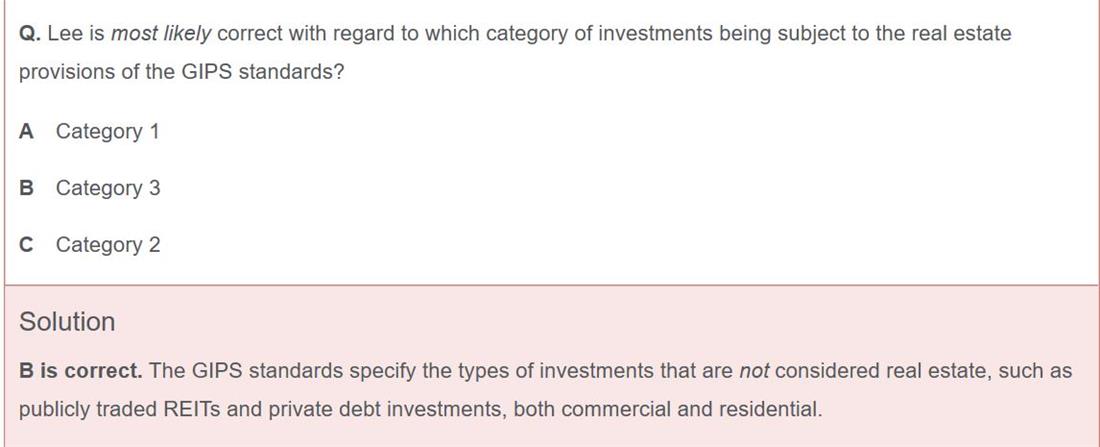Screen dimensions: 1100x447
Task: Click the bold letter A label
Action: pyautogui.click(x=27, y=131)
